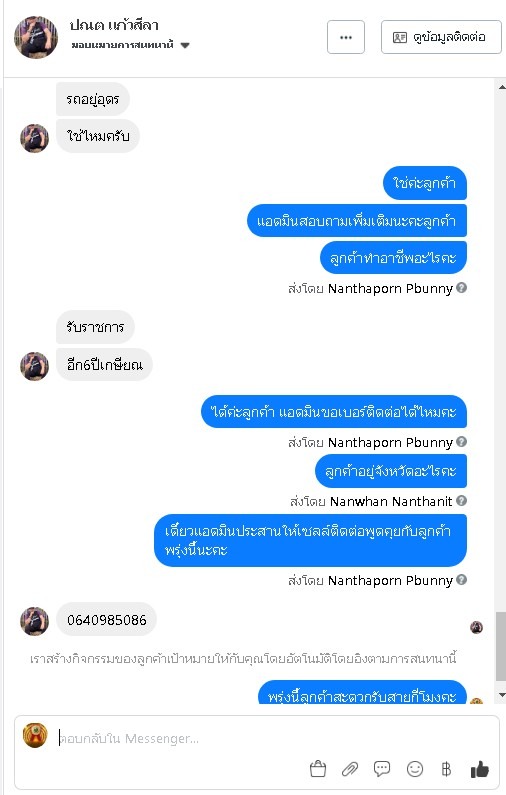Open the shopping bag icon in composer
The height and width of the screenshot is (795, 506).
318,769
